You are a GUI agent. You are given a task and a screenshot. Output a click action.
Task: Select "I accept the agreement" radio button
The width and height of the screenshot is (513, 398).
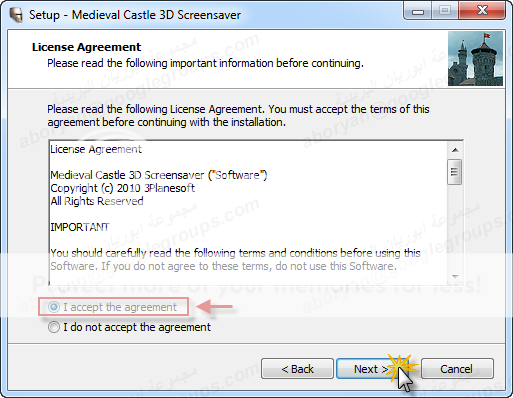pos(54,307)
